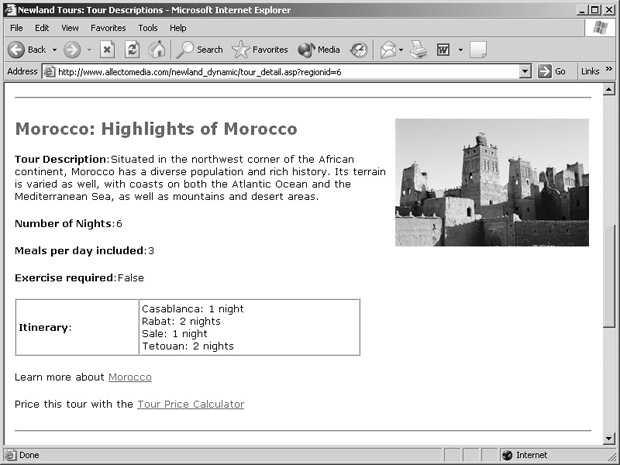Viewport: 620px width, 465px height.
Task: Follow the Morocco link
Action: coord(130,377)
